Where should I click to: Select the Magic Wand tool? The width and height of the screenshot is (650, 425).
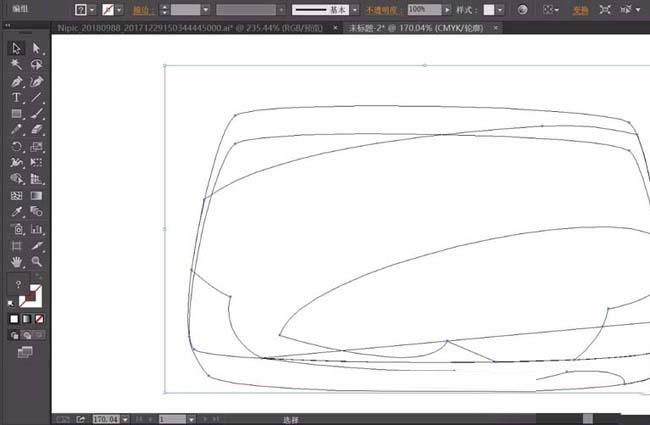pos(17,64)
